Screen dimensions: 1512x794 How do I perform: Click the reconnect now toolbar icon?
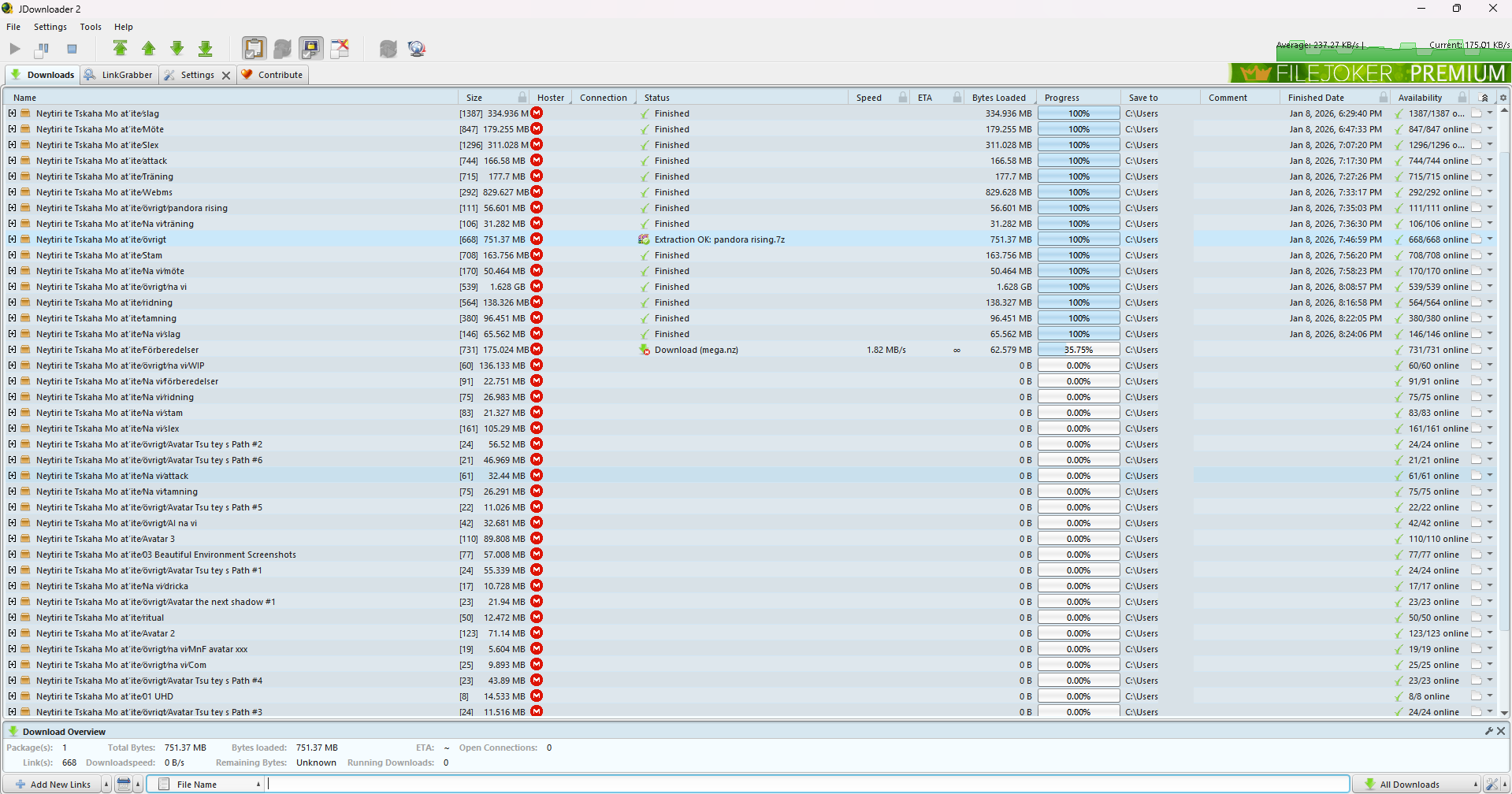(x=388, y=49)
